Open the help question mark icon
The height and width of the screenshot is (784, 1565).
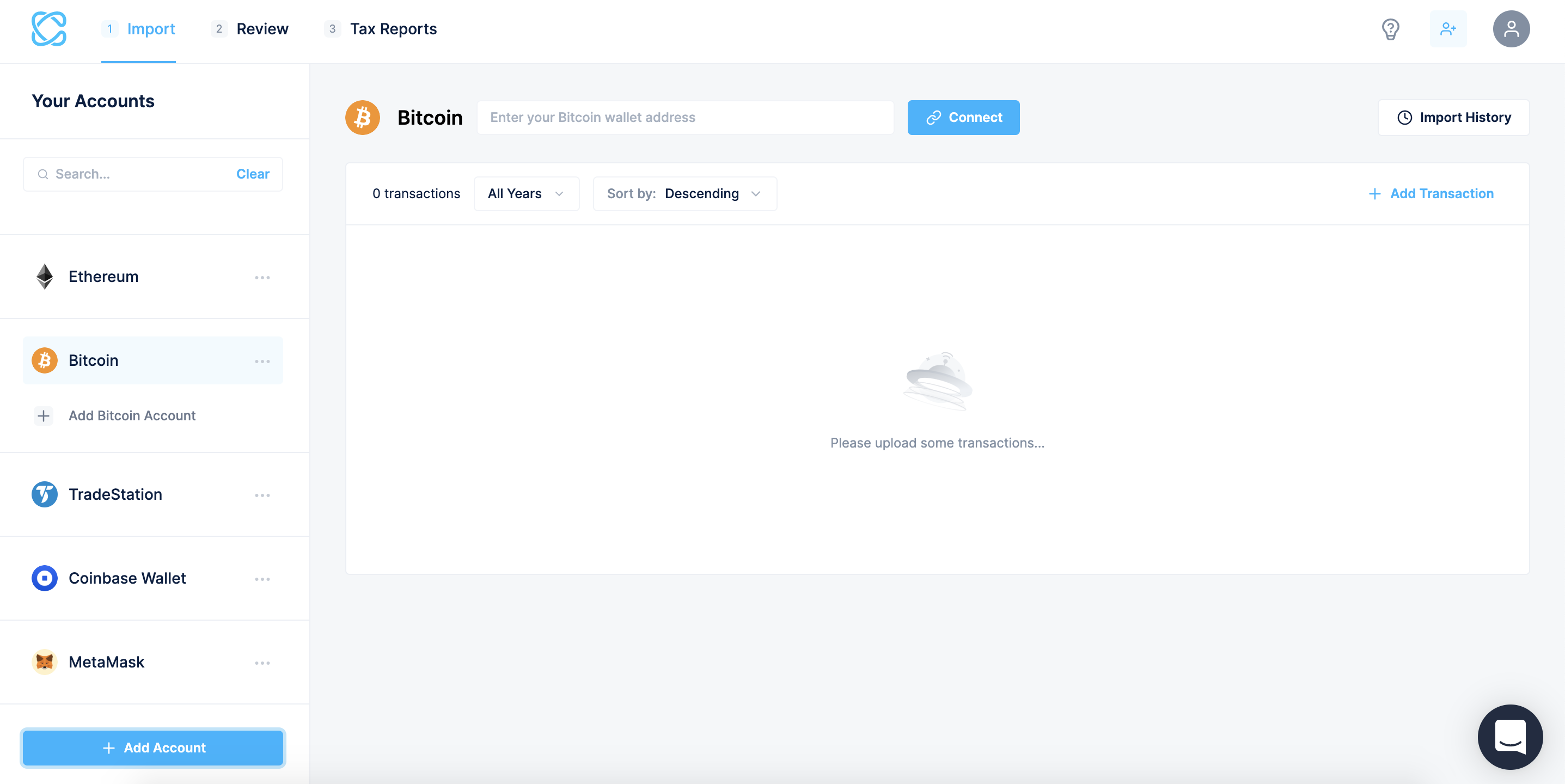tap(1391, 28)
